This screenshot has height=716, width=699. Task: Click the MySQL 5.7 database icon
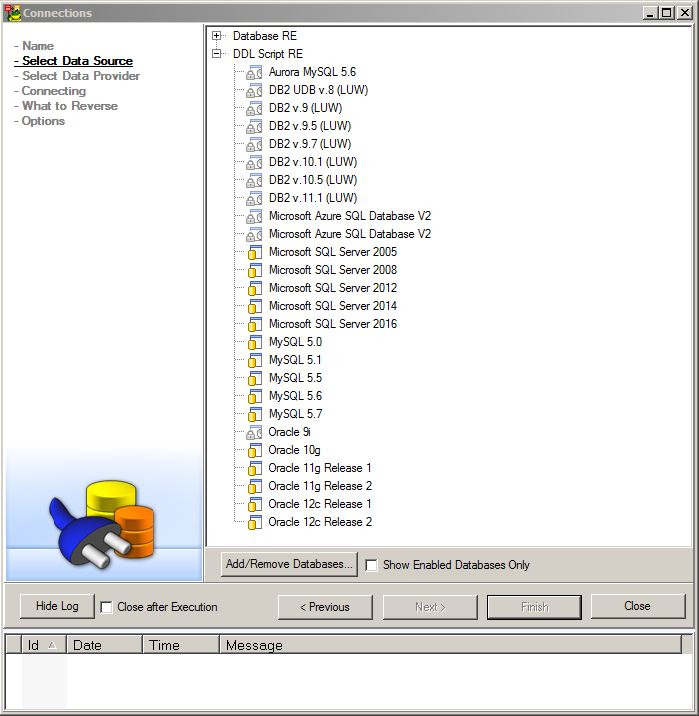click(254, 414)
